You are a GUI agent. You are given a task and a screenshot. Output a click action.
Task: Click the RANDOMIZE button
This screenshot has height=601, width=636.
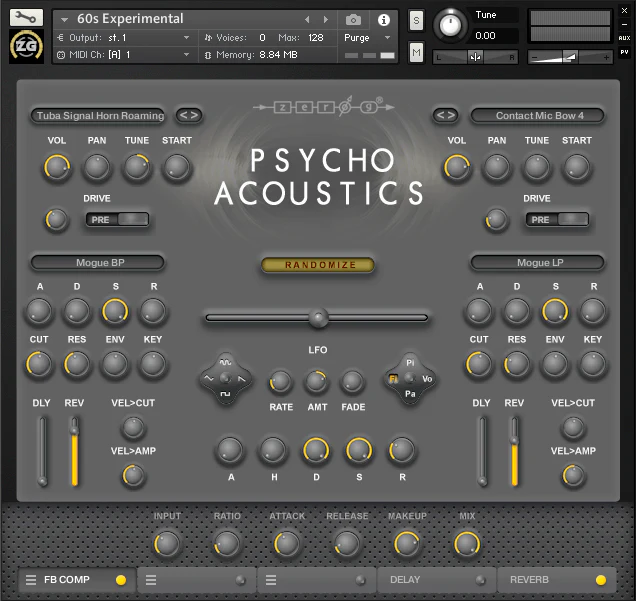tap(318, 265)
